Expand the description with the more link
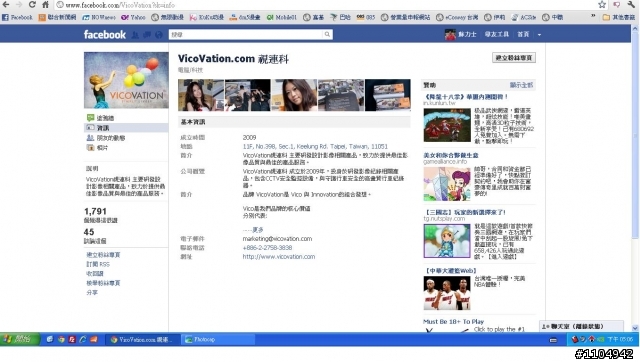Screen dimensions: 640x362 point(258,230)
